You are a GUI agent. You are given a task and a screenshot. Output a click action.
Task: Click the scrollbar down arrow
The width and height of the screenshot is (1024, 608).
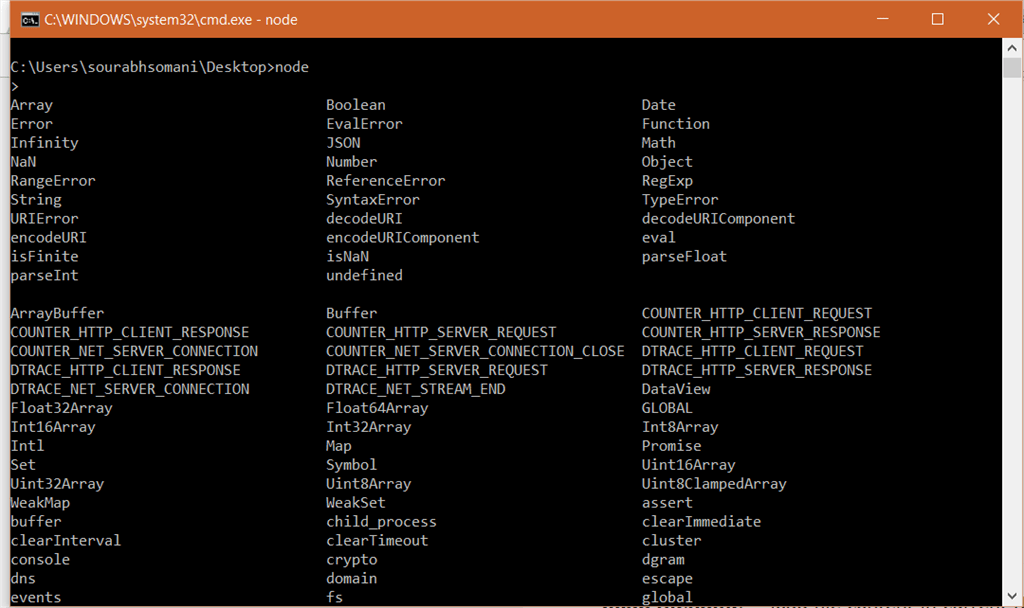(x=1010, y=597)
